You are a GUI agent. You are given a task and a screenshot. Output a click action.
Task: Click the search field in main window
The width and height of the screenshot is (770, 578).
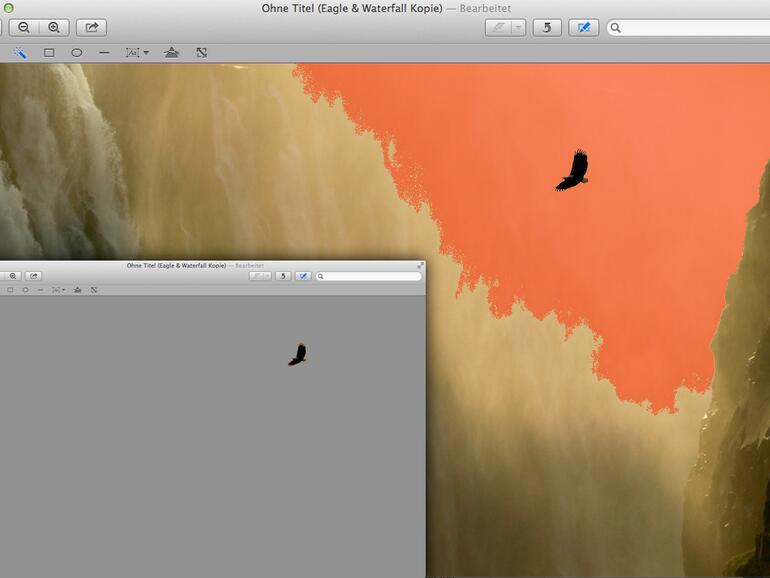point(690,28)
